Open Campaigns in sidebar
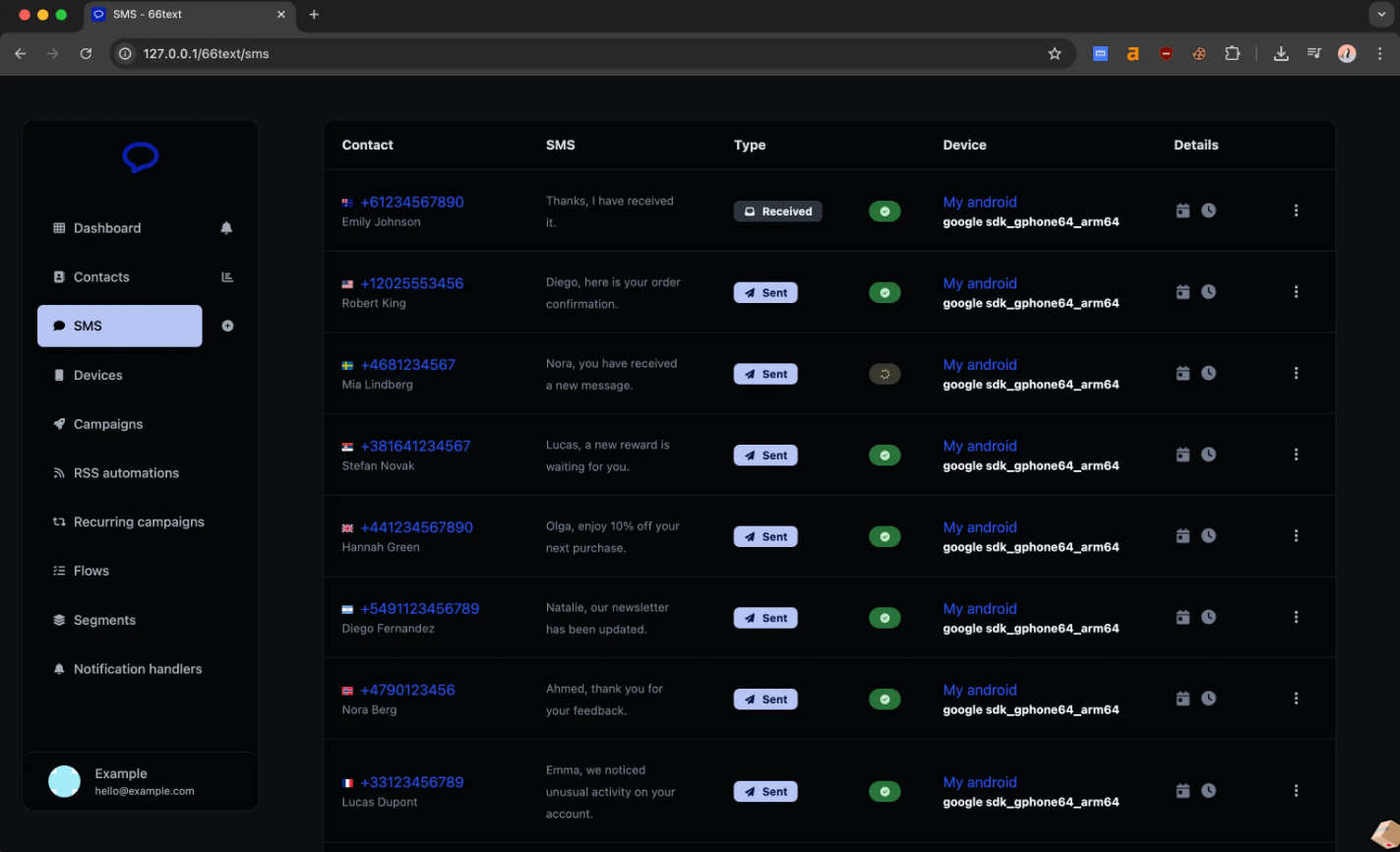 tap(120, 424)
